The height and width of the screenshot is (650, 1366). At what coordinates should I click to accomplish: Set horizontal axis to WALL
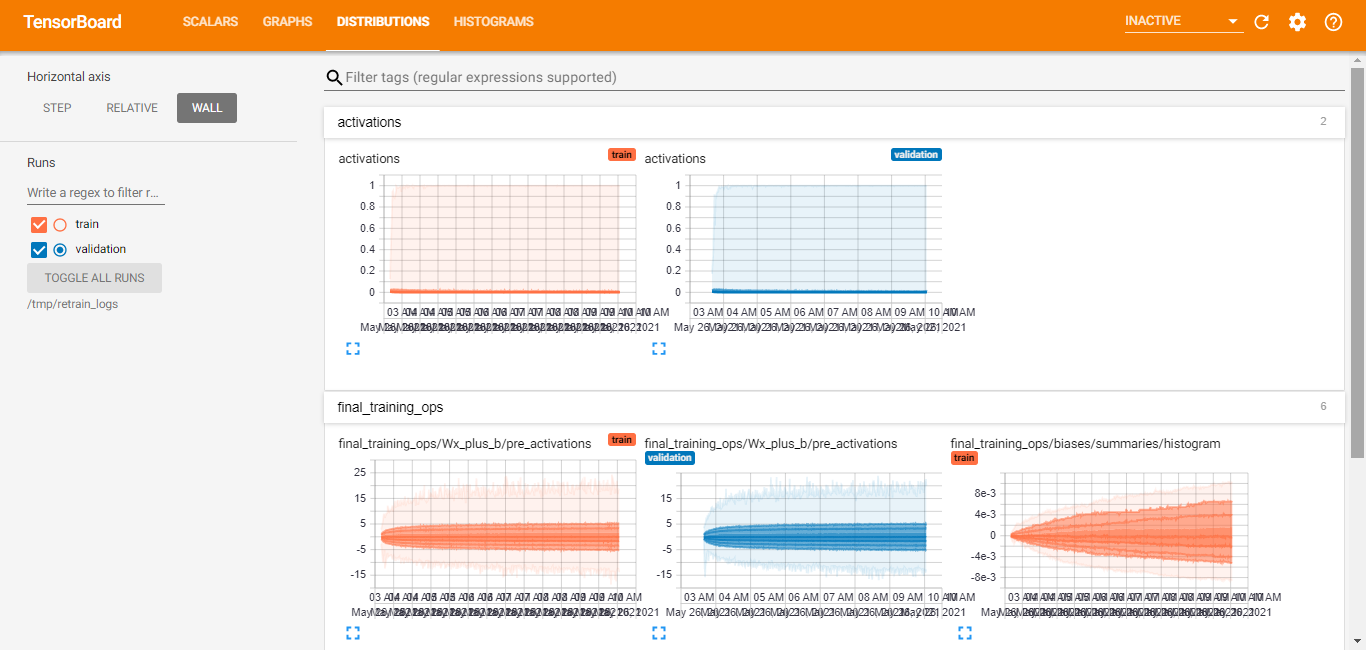(207, 108)
